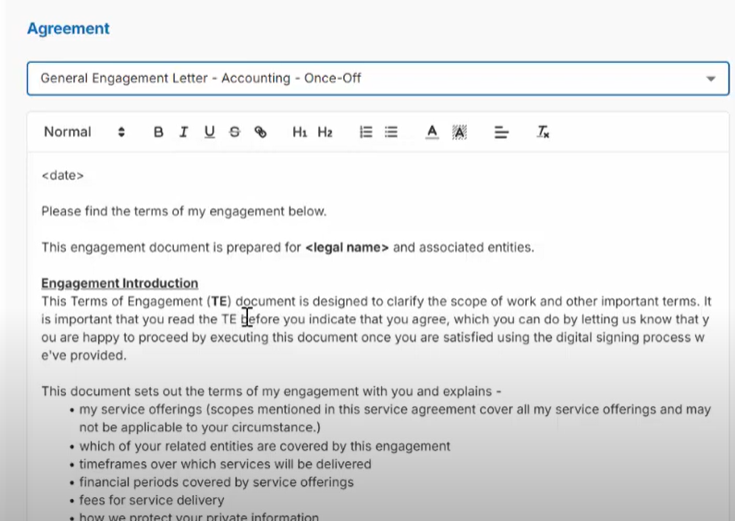This screenshot has width=735, height=521.
Task: Apply underline formatting
Action: coord(209,132)
